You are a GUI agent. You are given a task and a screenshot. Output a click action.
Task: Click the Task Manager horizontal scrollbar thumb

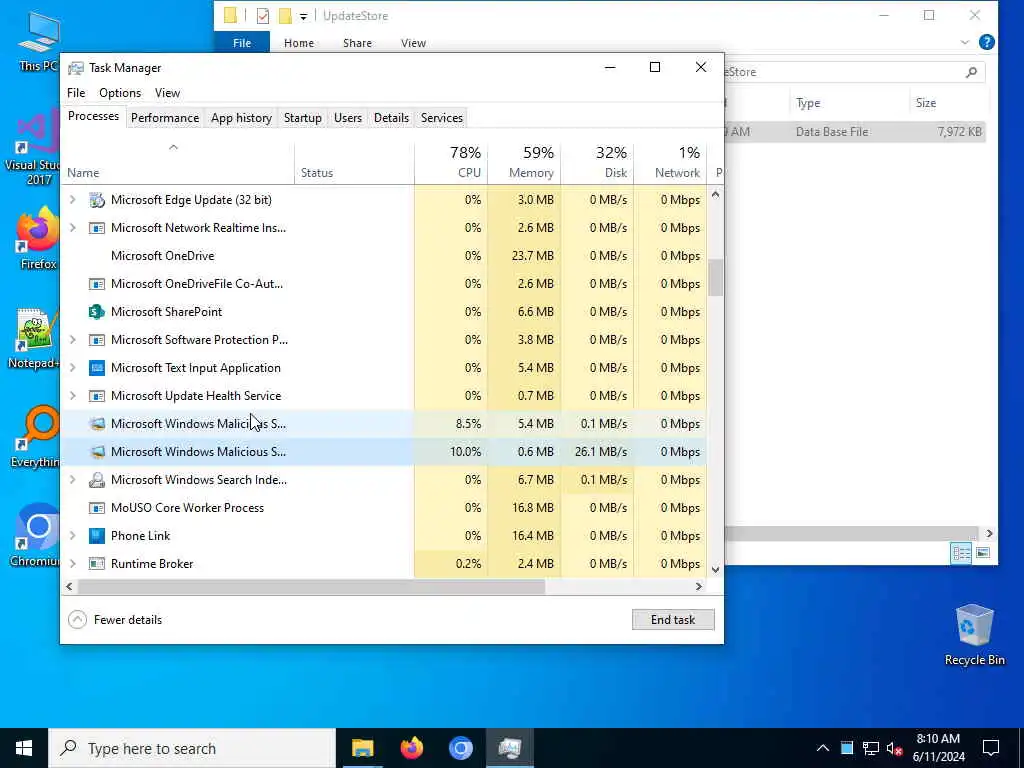point(311,587)
